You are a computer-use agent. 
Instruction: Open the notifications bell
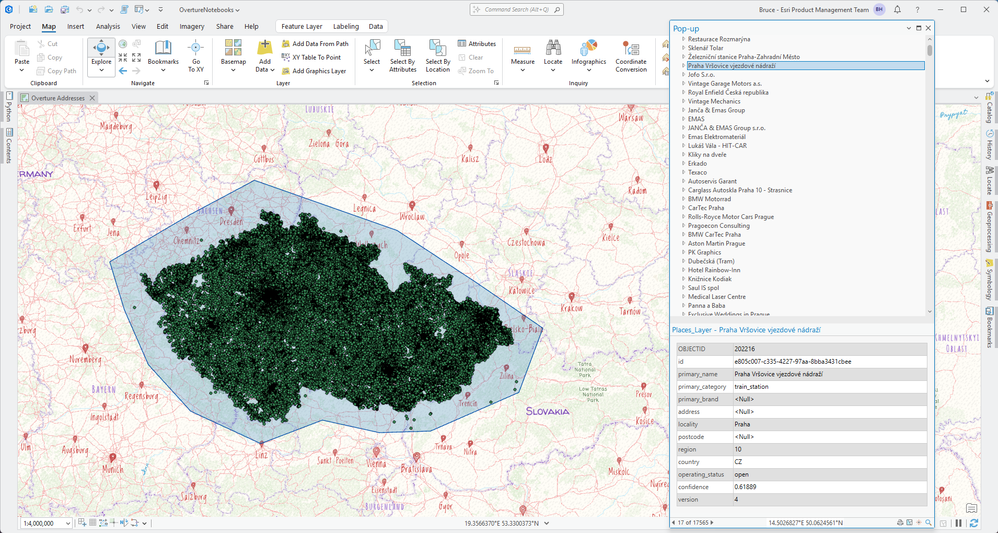898,9
